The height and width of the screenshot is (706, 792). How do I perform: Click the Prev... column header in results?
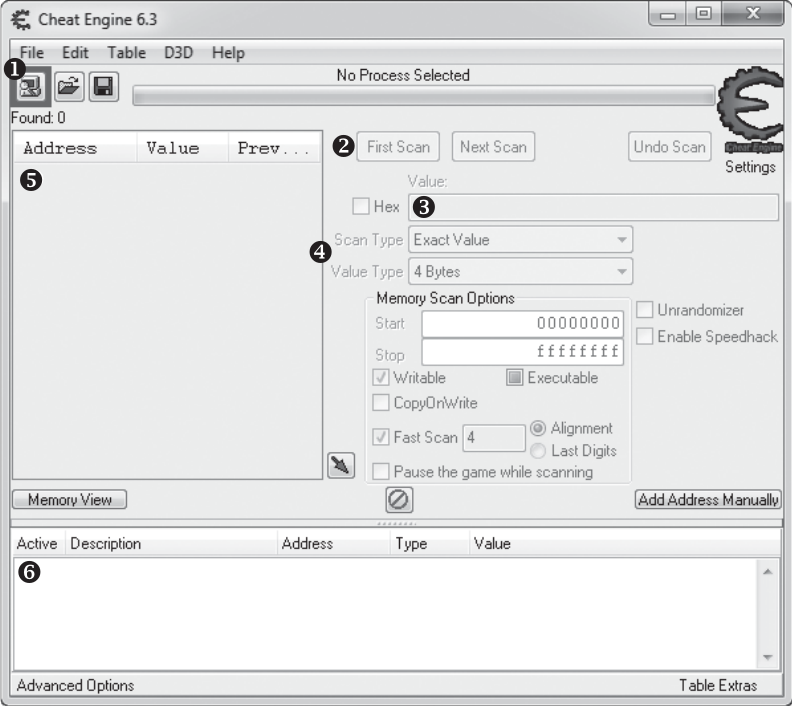274,148
